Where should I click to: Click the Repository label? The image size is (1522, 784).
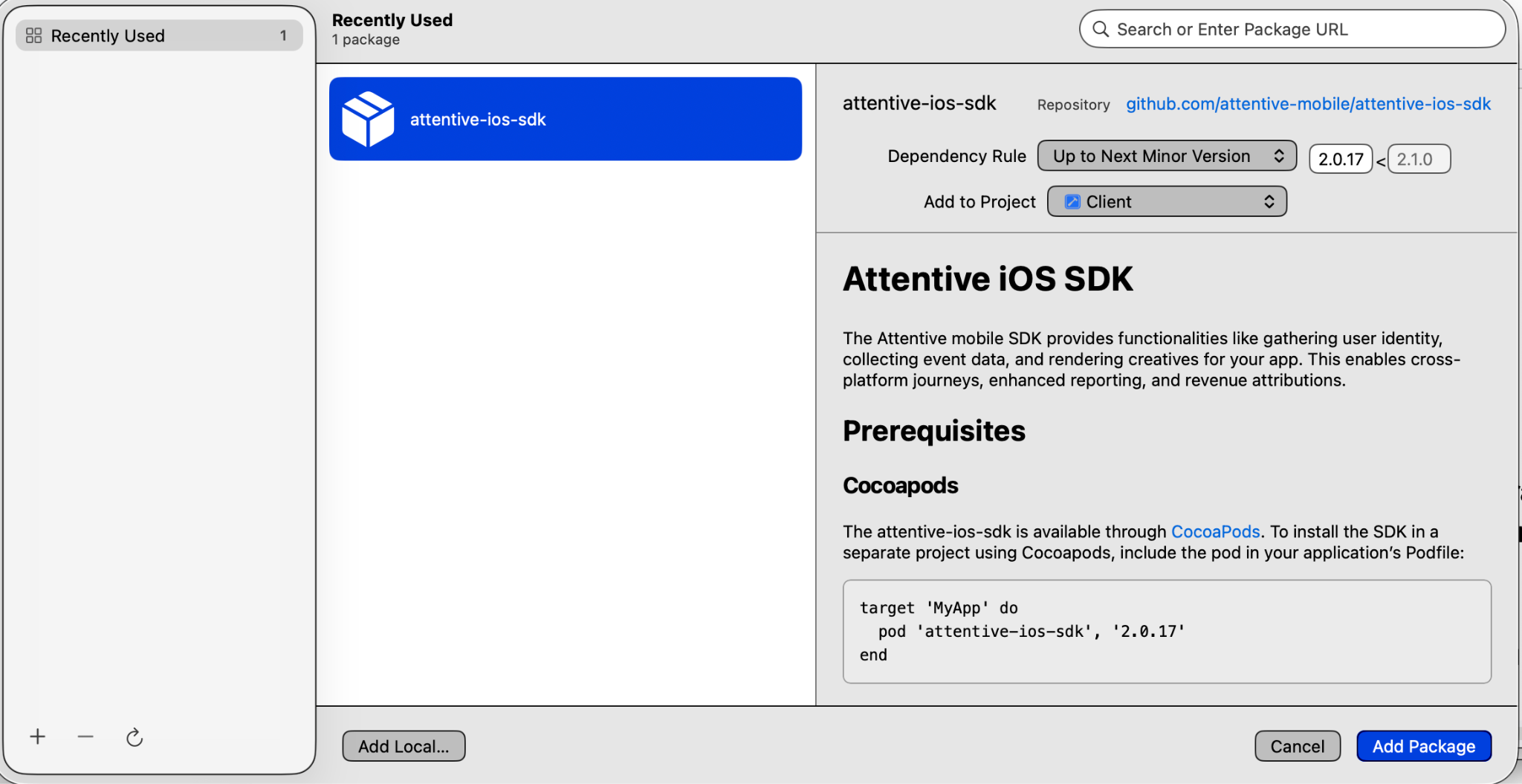1073,105
